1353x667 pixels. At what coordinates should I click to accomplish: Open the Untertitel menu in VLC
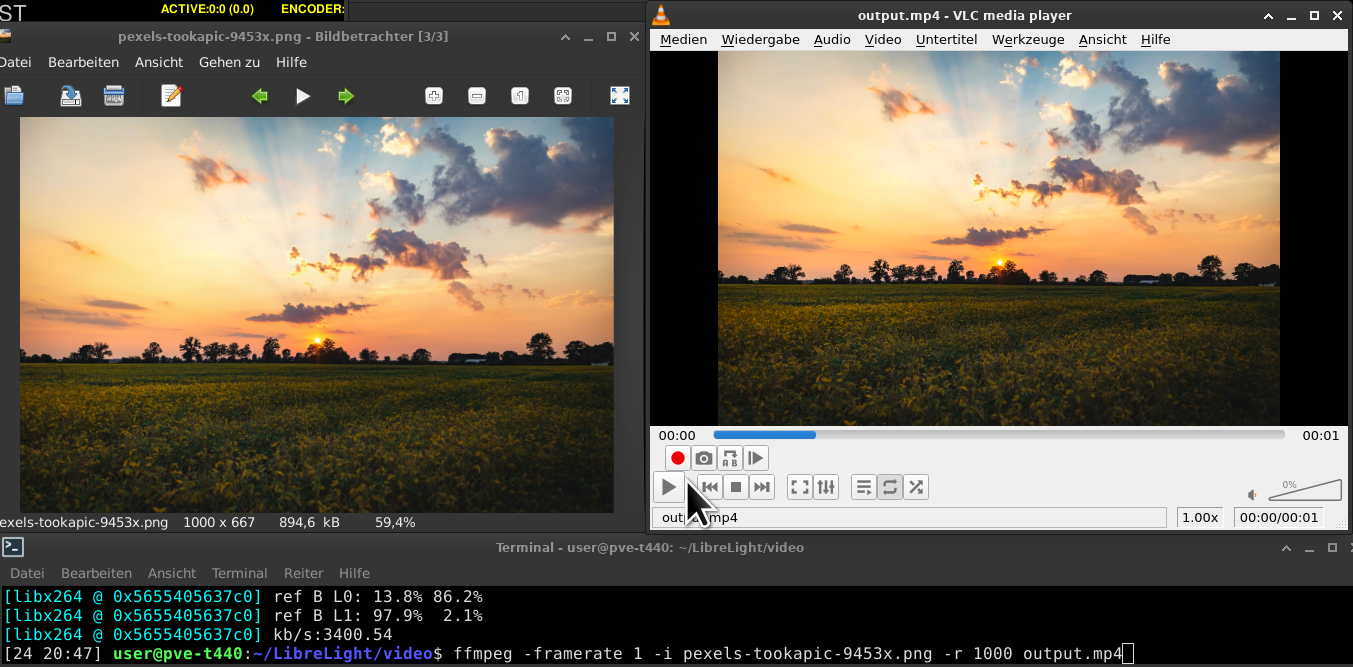pyautogui.click(x=946, y=40)
